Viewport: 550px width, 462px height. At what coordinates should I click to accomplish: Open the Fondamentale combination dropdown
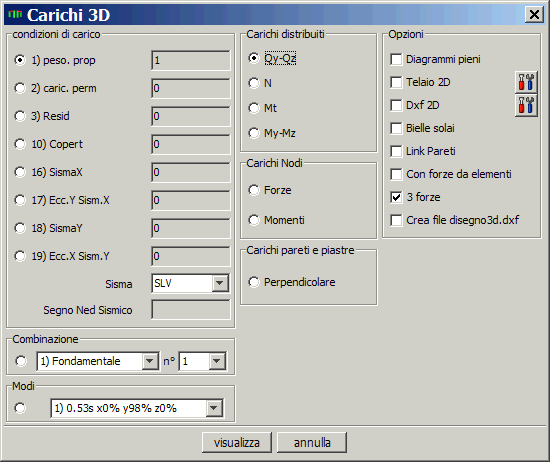tap(149, 361)
